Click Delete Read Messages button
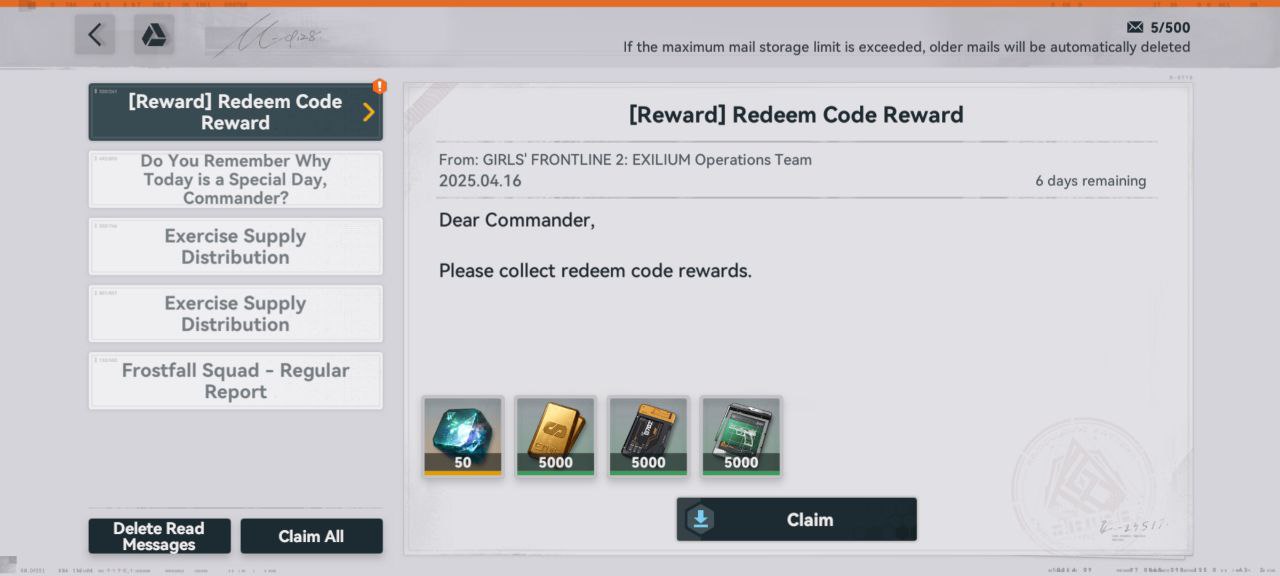The image size is (1280, 576). pos(160,536)
